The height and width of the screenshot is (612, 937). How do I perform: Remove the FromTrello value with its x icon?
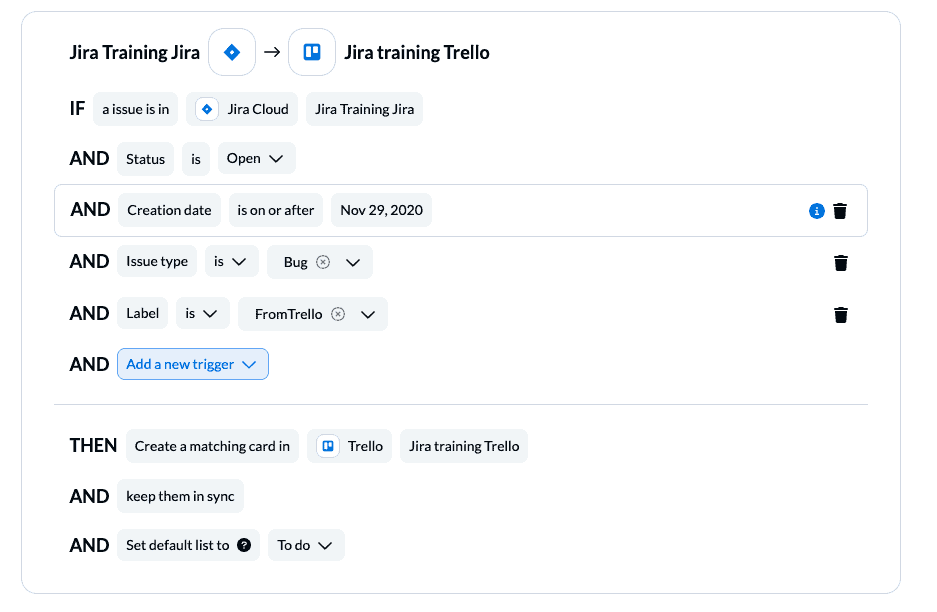click(338, 314)
